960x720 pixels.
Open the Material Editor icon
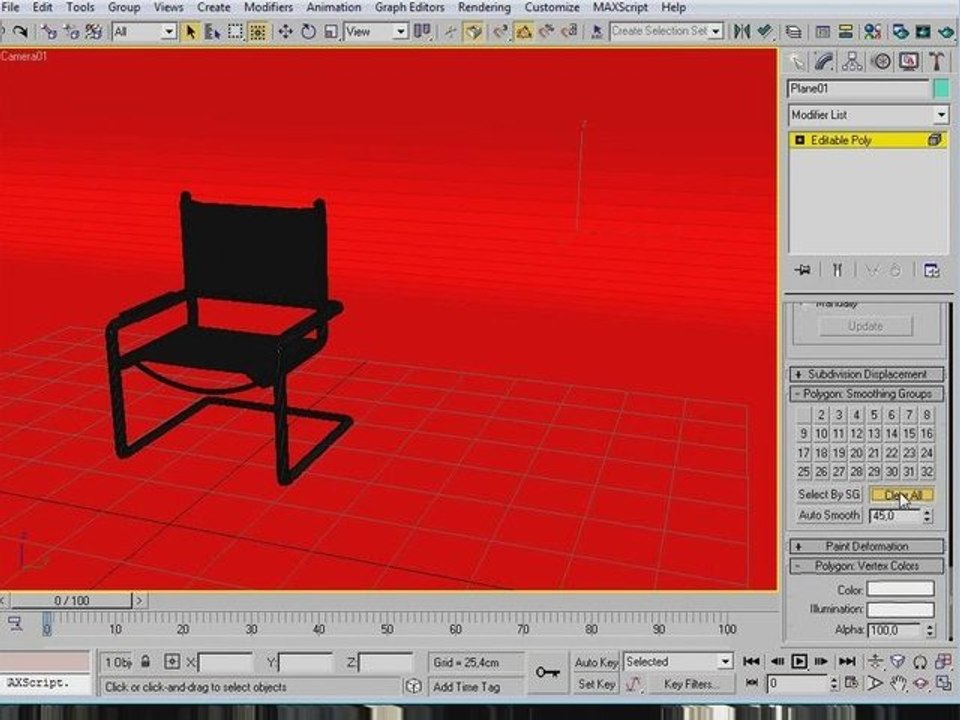pyautogui.click(x=872, y=31)
